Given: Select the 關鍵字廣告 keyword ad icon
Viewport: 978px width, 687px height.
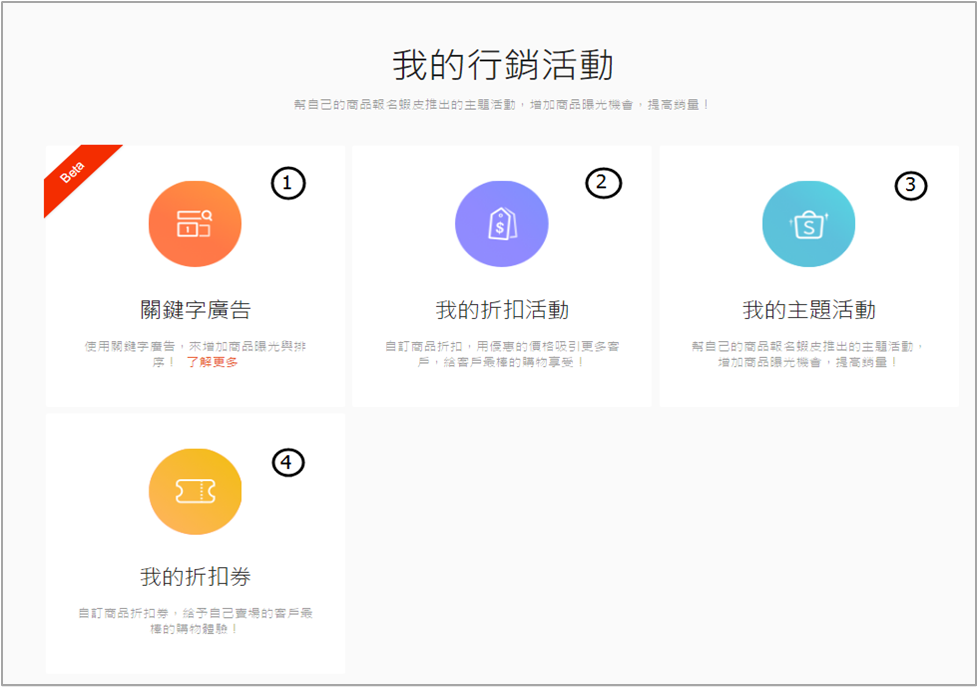Looking at the screenshot, I should click(195, 223).
